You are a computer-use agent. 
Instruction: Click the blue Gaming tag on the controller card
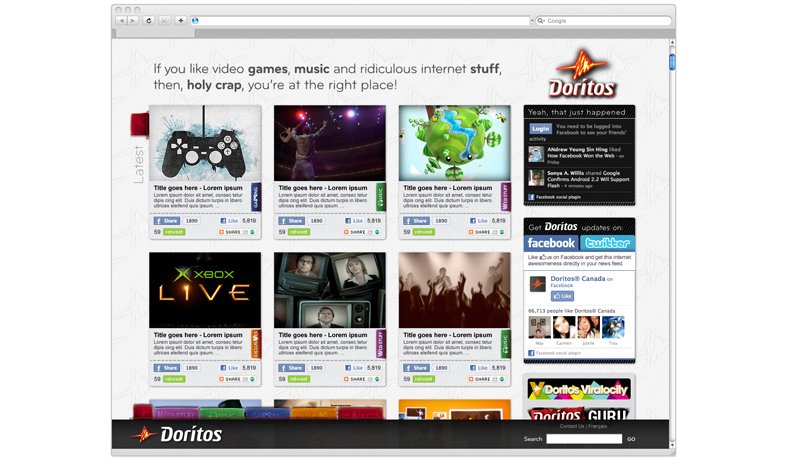(x=256, y=197)
